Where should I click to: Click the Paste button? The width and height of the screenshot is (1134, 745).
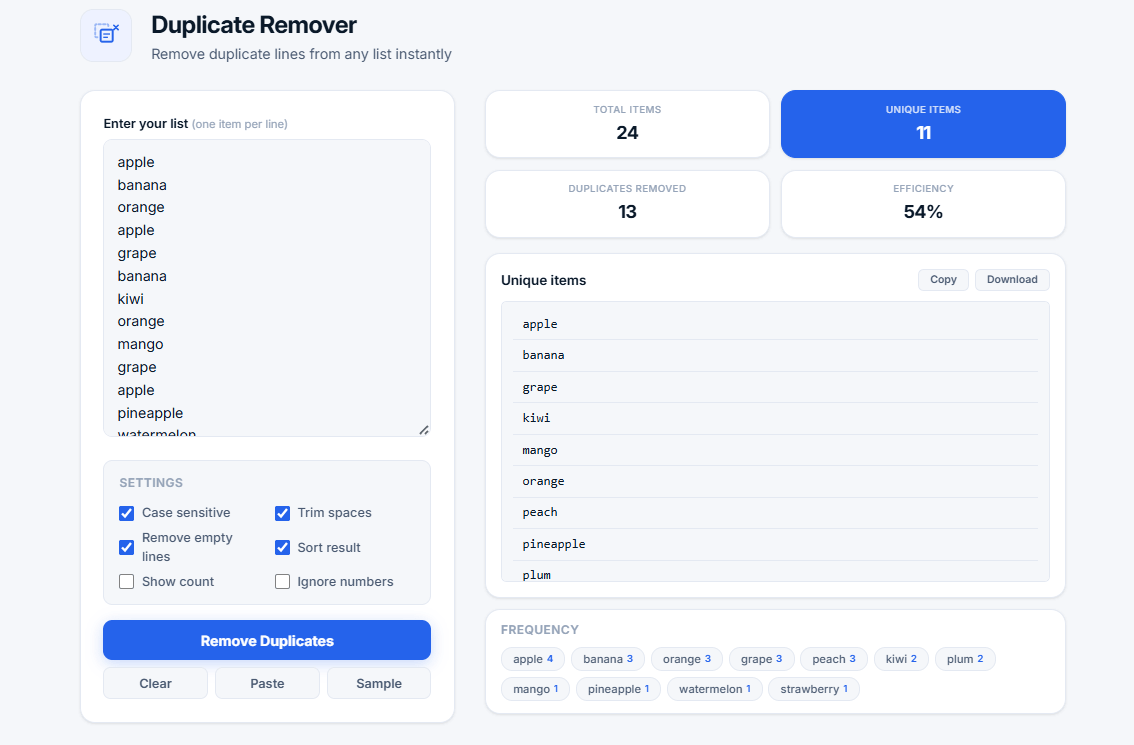click(x=267, y=684)
